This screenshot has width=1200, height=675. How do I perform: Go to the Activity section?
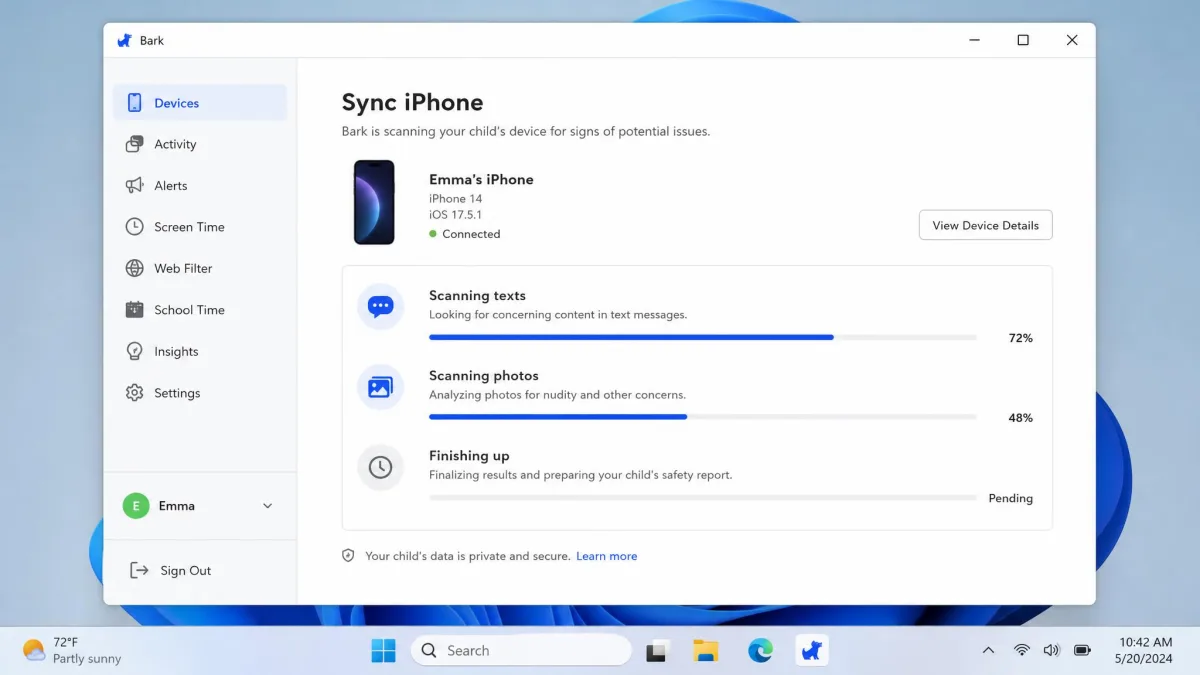pos(200,144)
